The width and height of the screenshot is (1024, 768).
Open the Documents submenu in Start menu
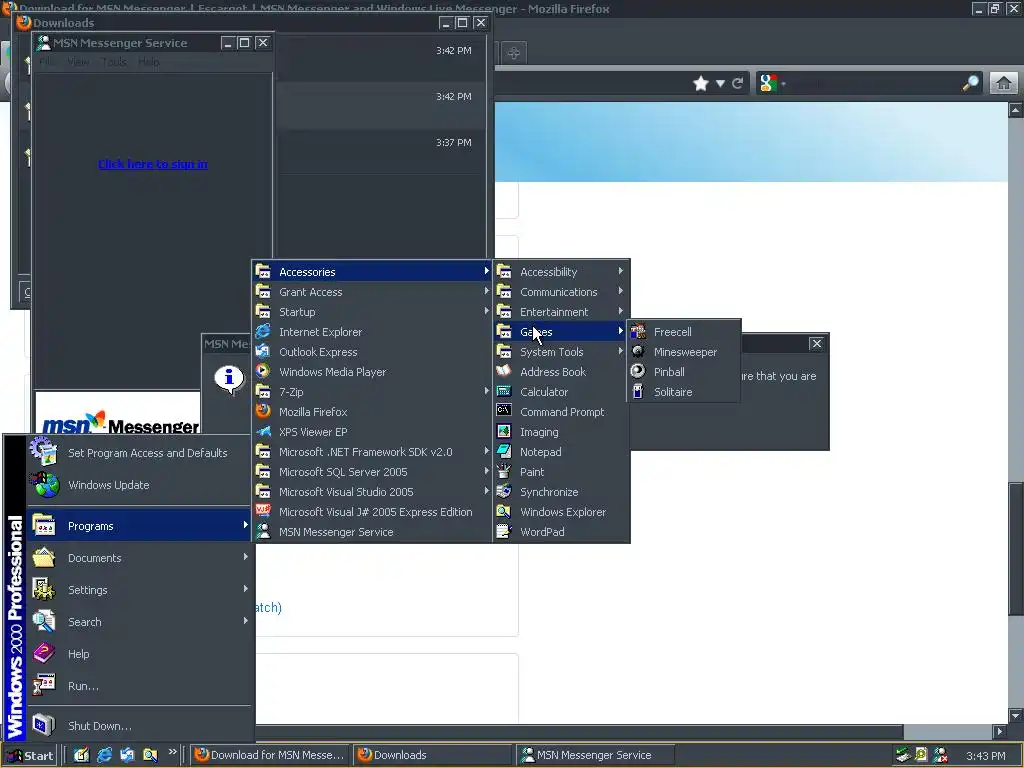tap(140, 558)
